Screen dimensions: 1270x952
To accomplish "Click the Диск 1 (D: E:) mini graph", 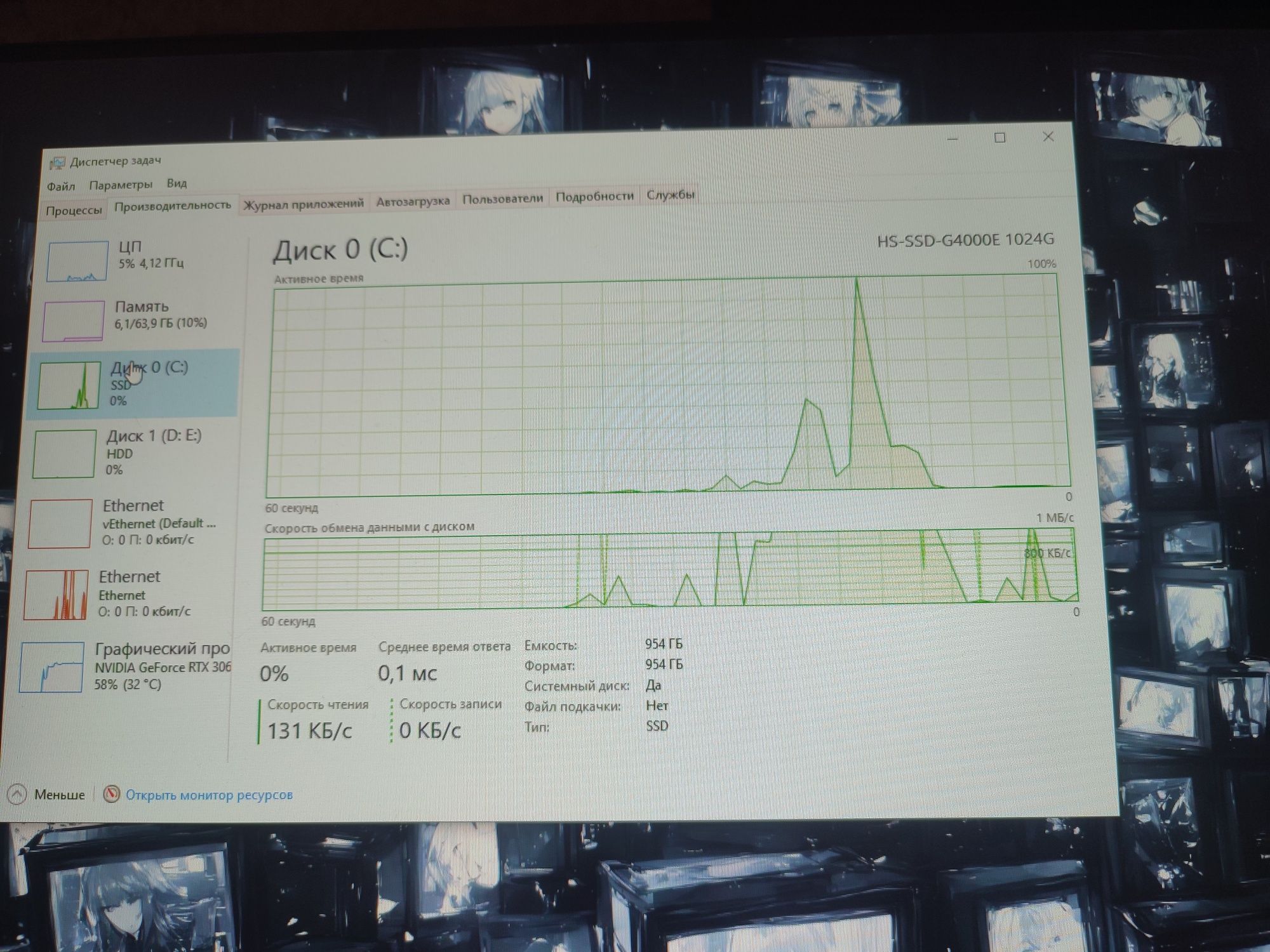I will pyautogui.click(x=64, y=454).
